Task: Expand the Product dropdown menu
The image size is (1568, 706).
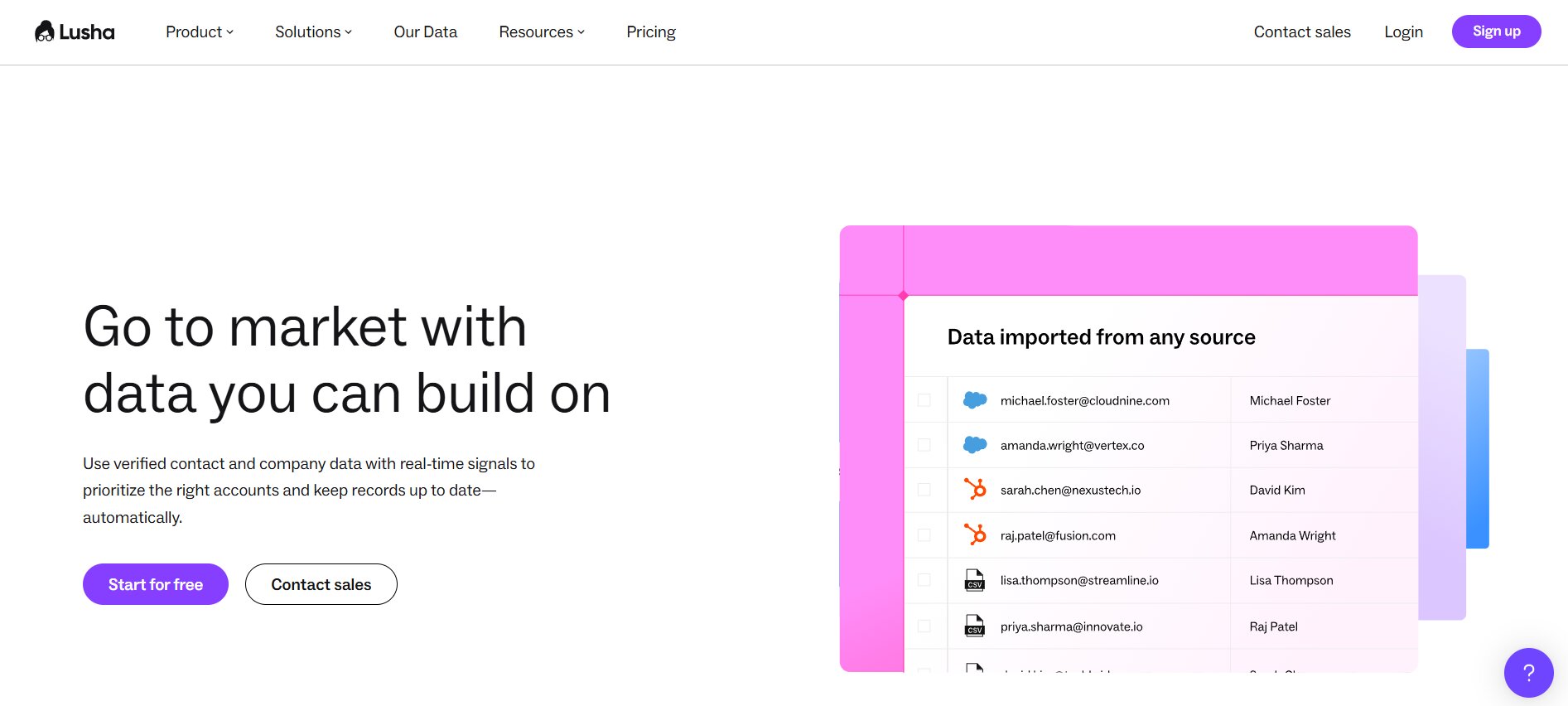Action: [x=200, y=31]
